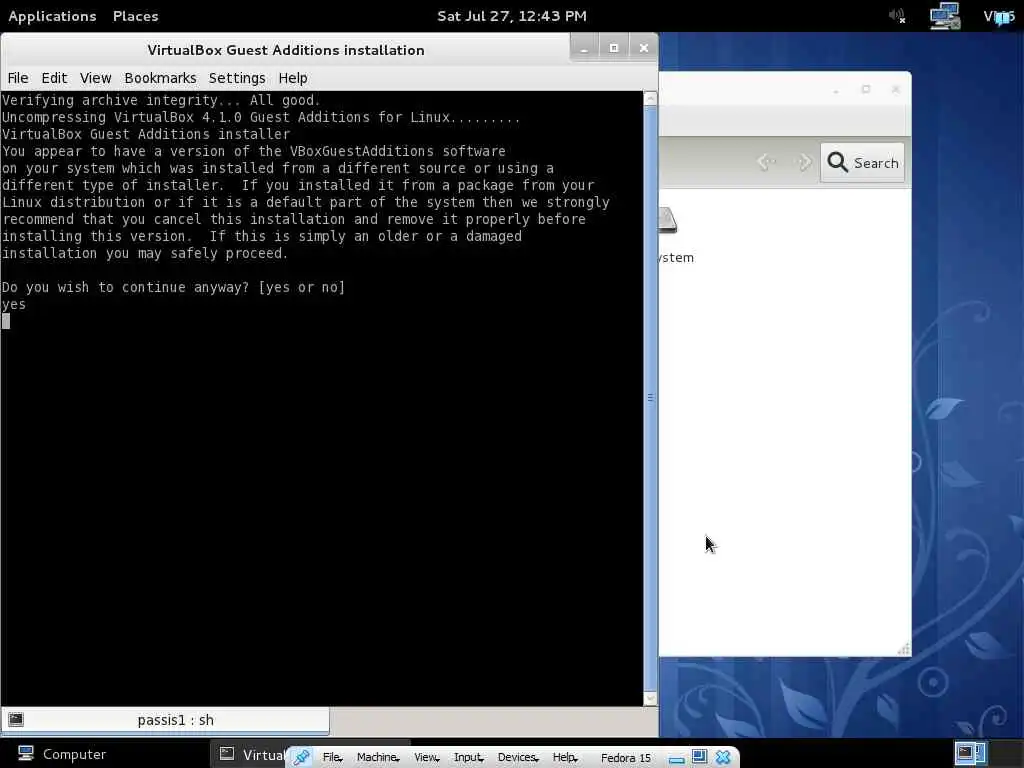Click the terminal vertical scrollbar handle
Image resolution: width=1024 pixels, height=768 pixels.
pyautogui.click(x=650, y=397)
